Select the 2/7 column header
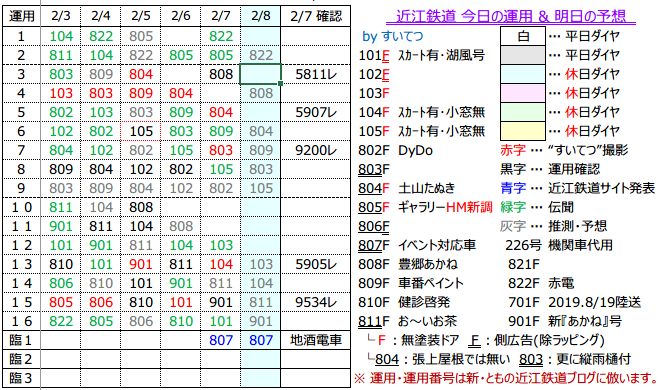 (x=220, y=16)
